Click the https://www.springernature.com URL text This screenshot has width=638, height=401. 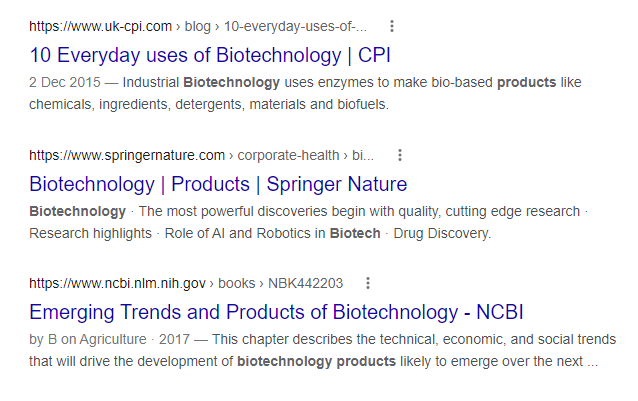(127, 155)
